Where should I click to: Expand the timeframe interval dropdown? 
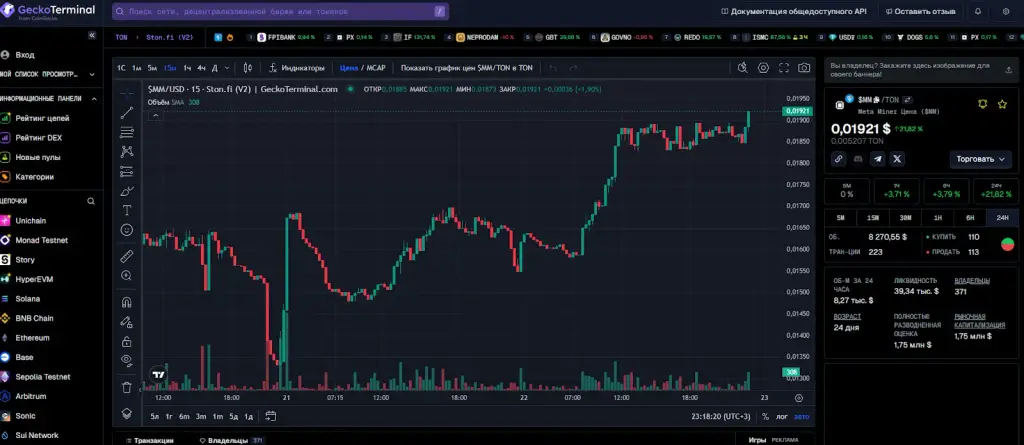point(227,67)
